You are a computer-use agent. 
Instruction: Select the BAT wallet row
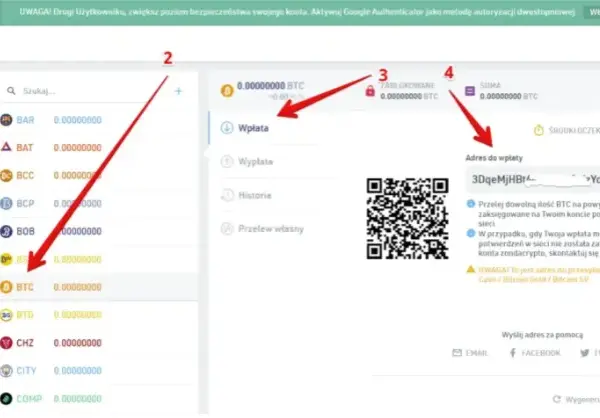[99, 147]
